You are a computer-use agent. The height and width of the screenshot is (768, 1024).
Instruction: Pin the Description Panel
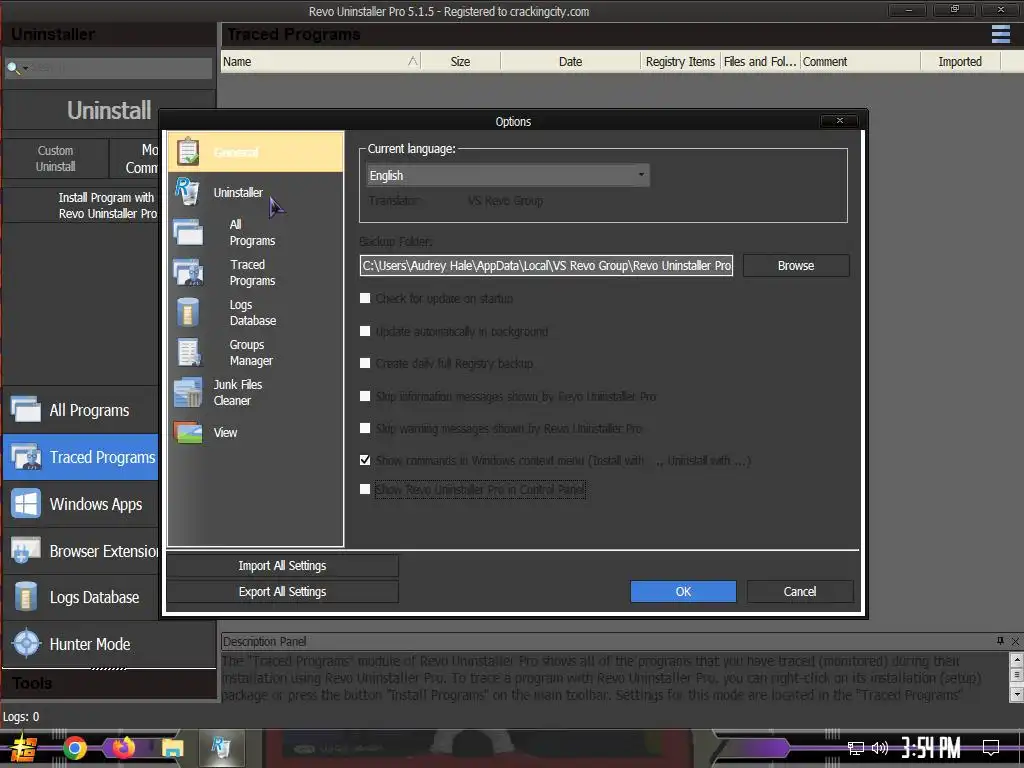tap(1000, 641)
